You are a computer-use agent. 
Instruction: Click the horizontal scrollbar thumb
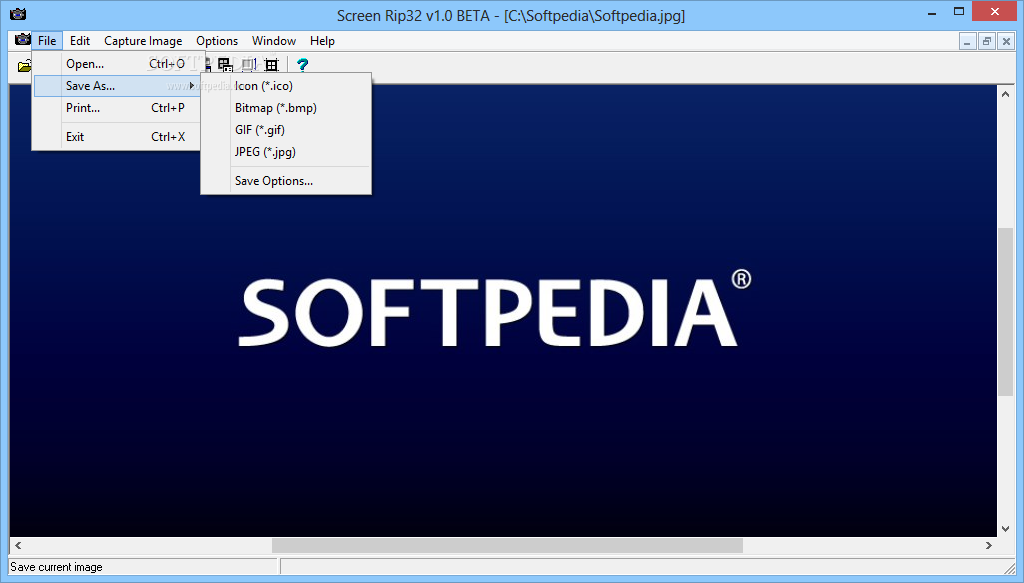click(x=507, y=545)
